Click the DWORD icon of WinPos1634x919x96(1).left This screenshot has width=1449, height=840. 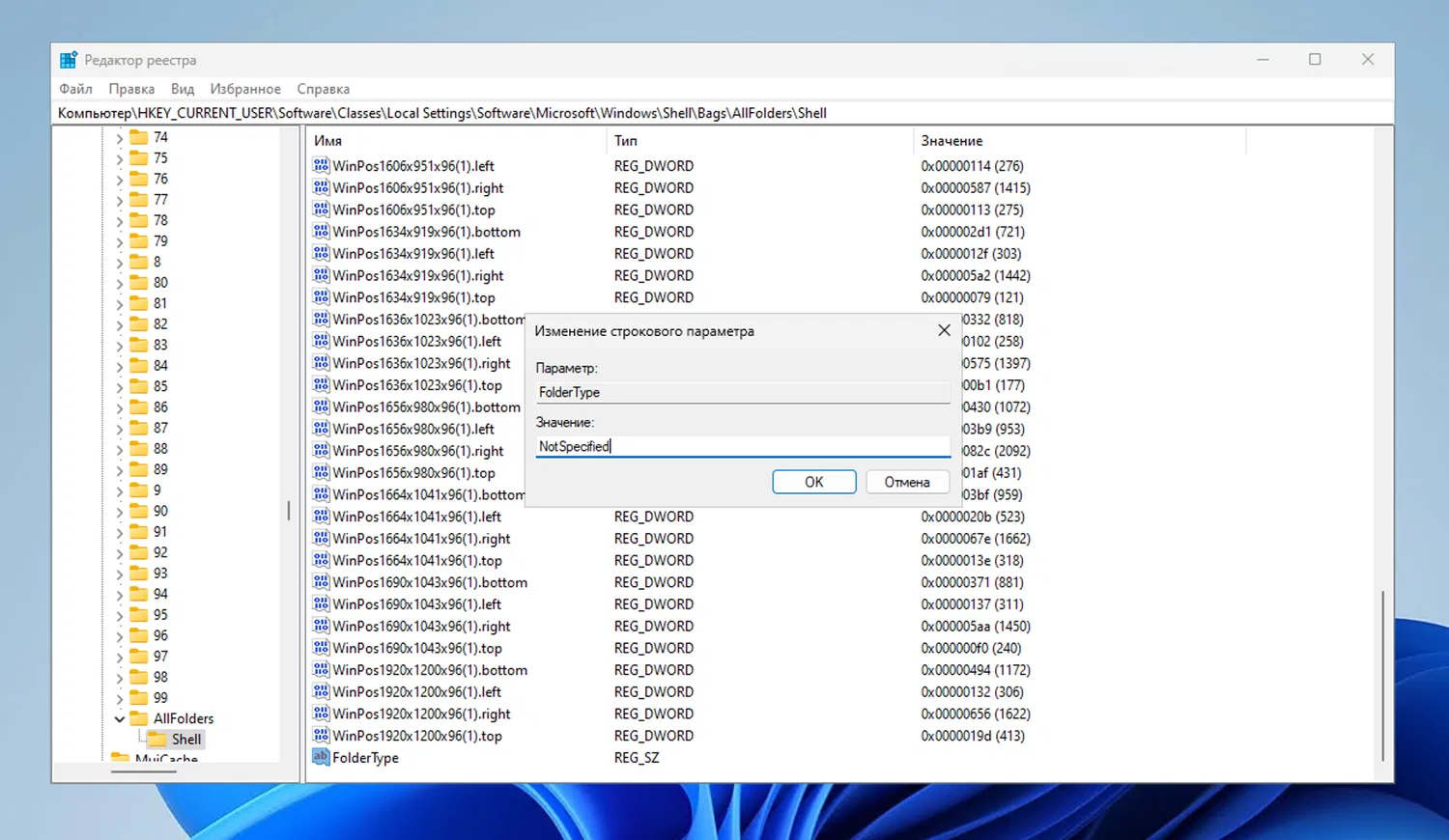point(321,254)
